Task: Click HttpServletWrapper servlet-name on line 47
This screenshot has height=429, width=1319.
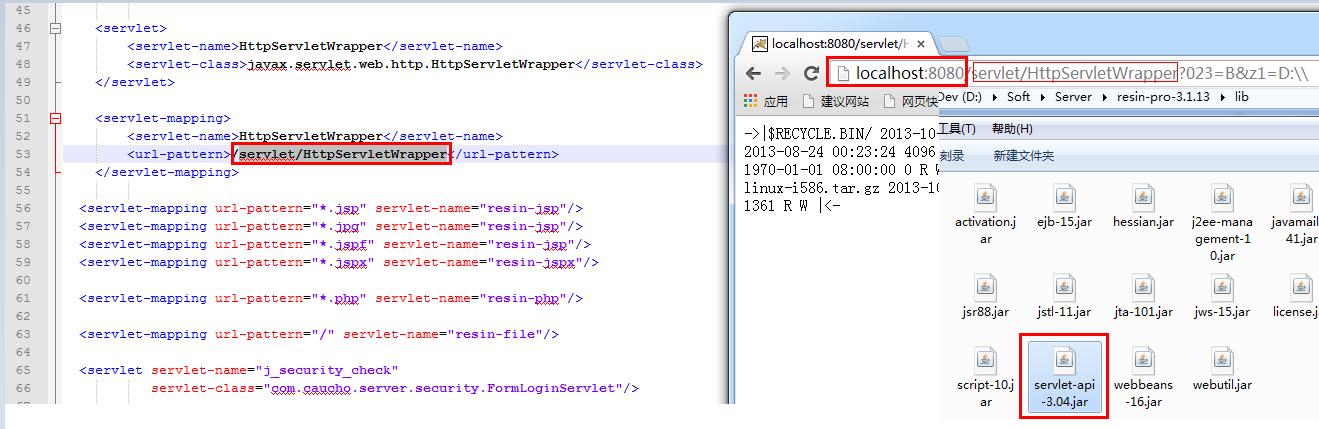Action: click(311, 46)
